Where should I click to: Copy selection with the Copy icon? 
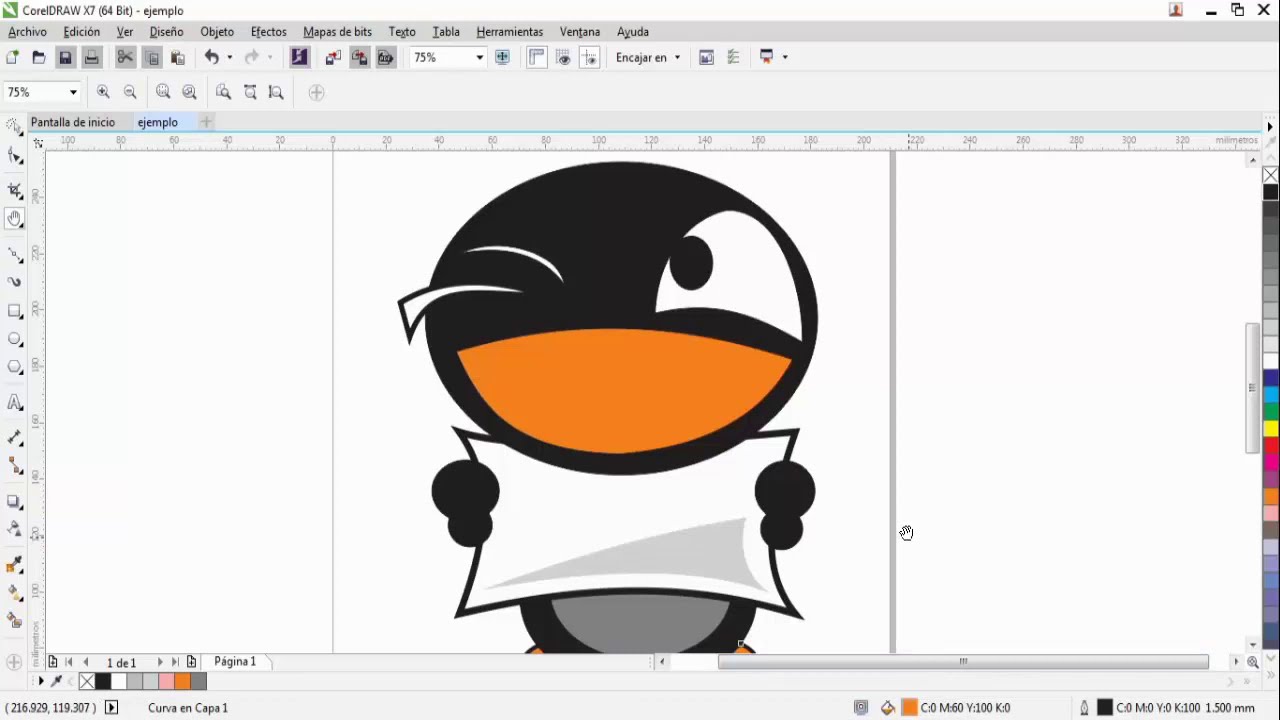coord(152,57)
